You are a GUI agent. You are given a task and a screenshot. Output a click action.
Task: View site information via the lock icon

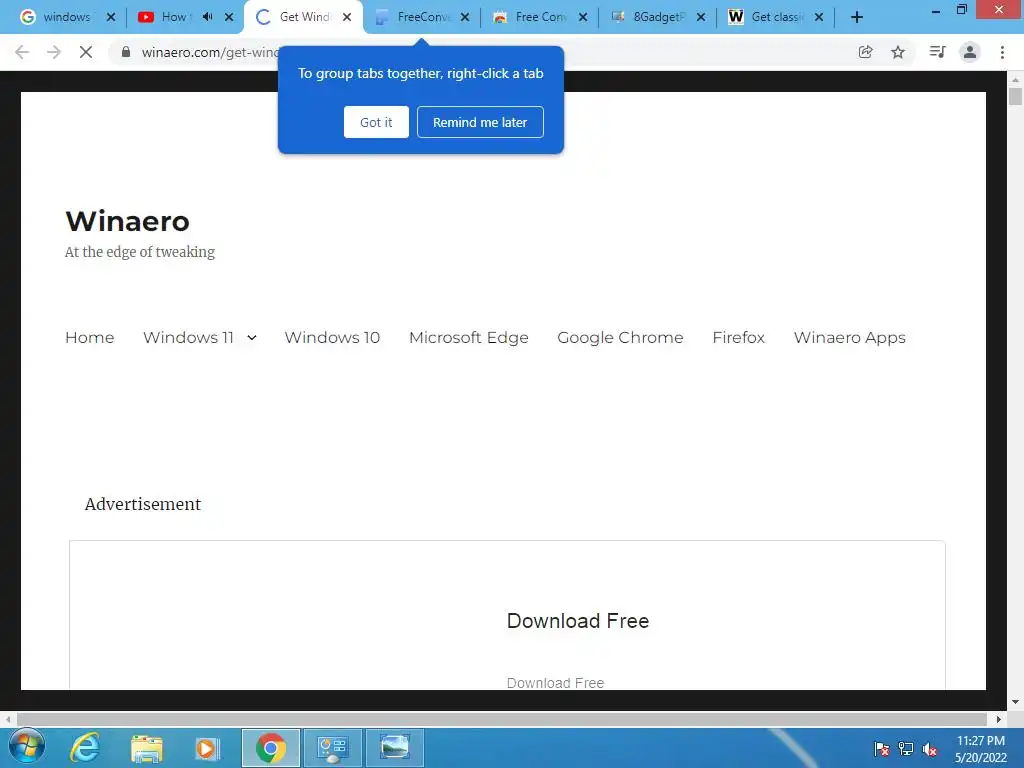(125, 52)
